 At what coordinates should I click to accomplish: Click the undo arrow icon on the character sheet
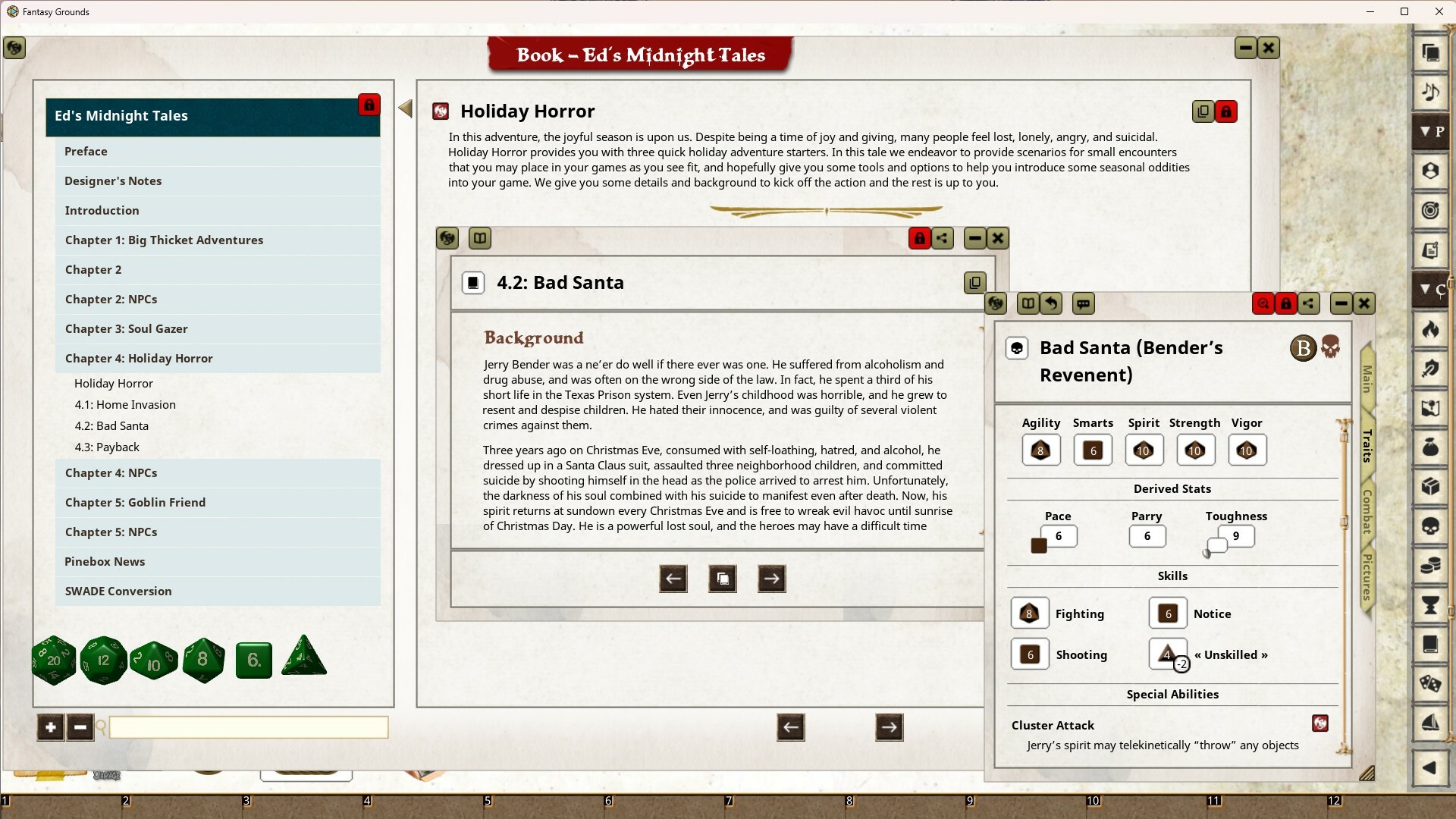click(1050, 303)
